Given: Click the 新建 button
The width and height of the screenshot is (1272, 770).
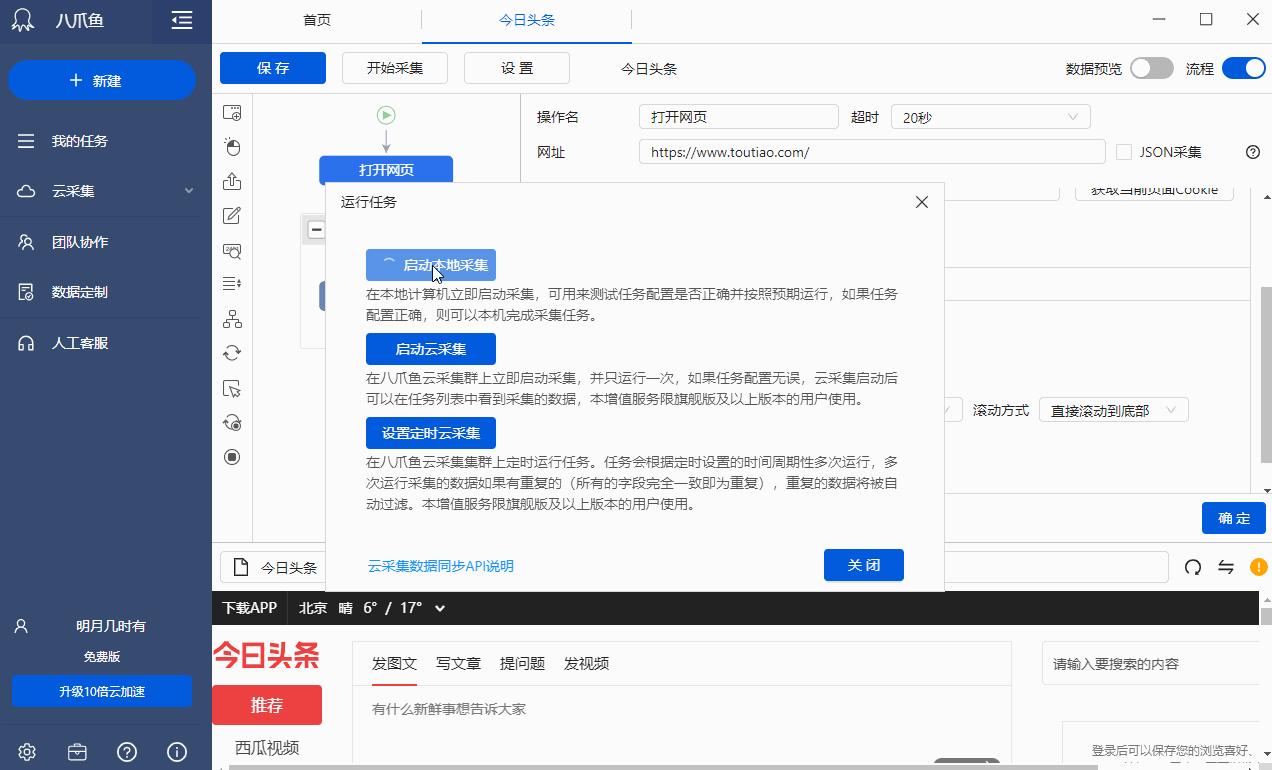Looking at the screenshot, I should tap(102, 80).
